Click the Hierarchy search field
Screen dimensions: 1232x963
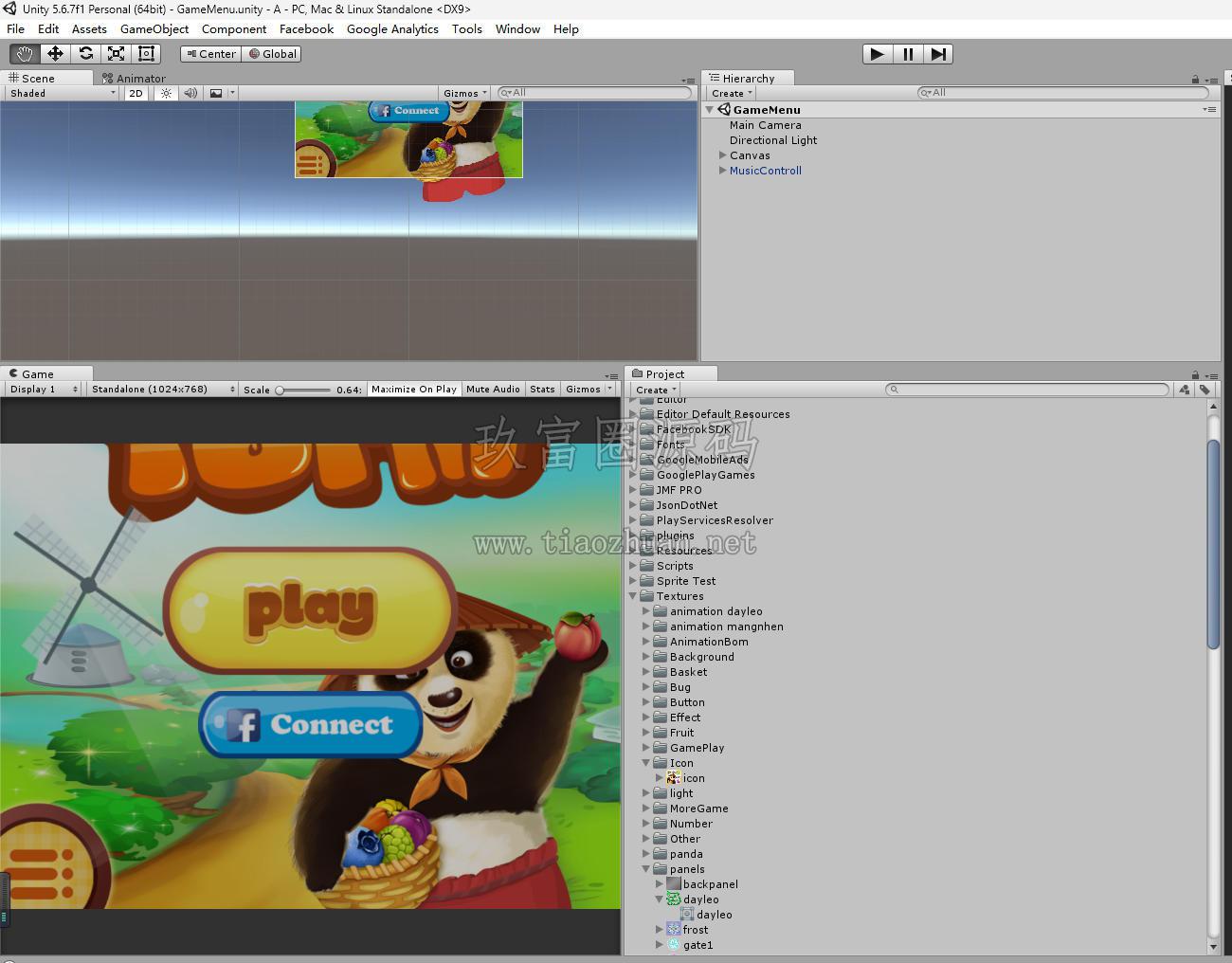click(1063, 92)
